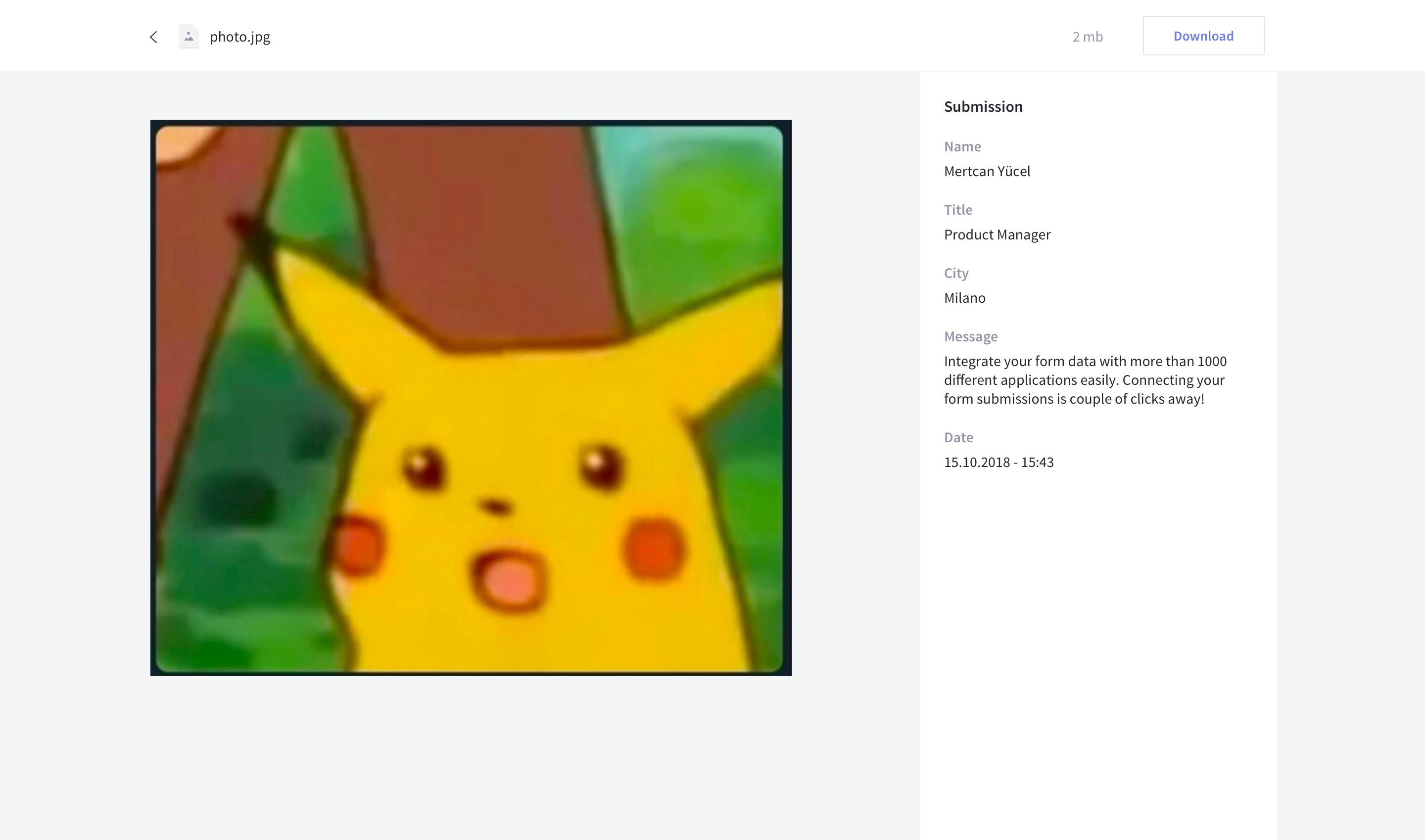1425x840 pixels.
Task: Navigate back using the left arrow
Action: (x=153, y=36)
